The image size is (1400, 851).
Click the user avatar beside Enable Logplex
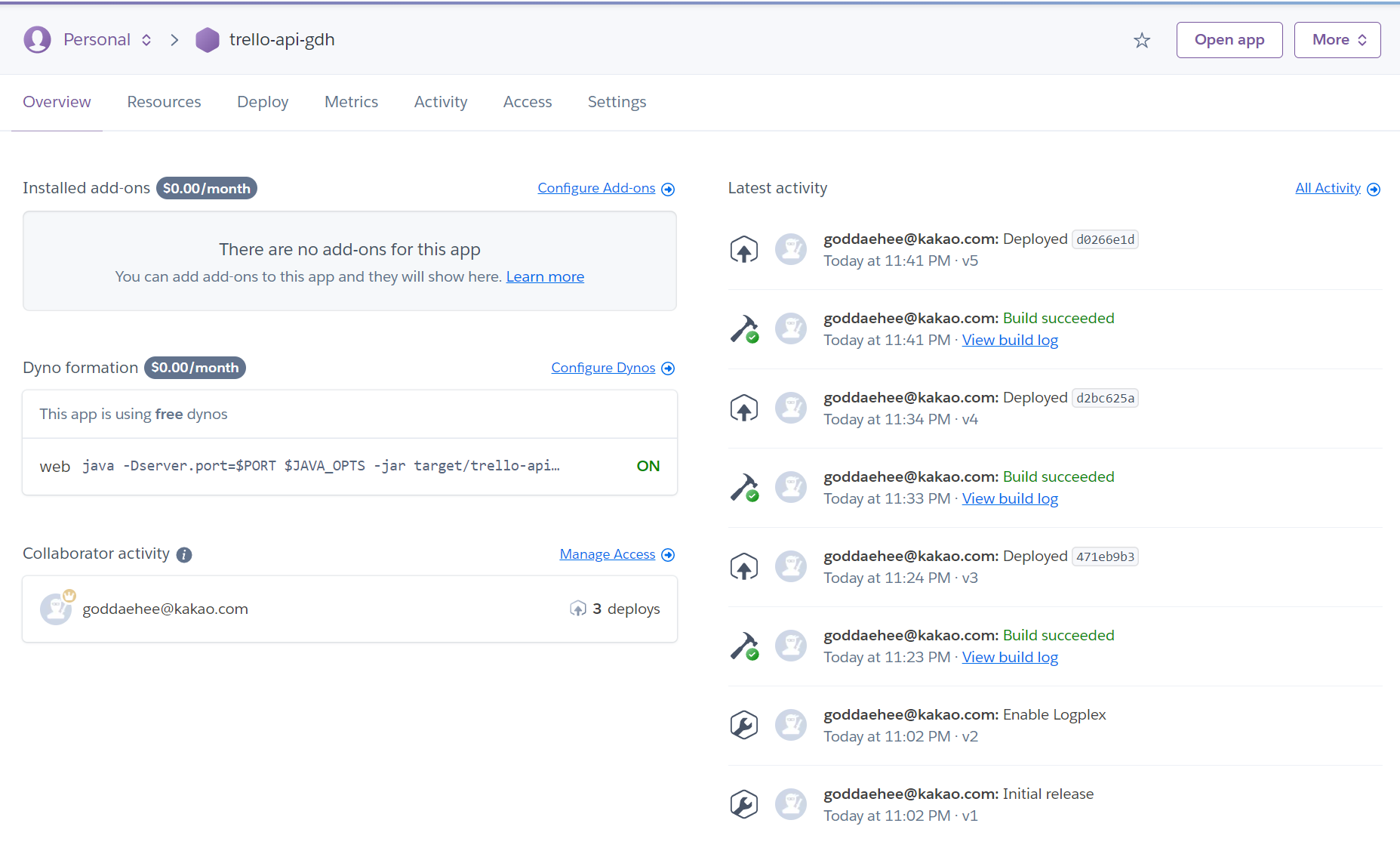(791, 725)
